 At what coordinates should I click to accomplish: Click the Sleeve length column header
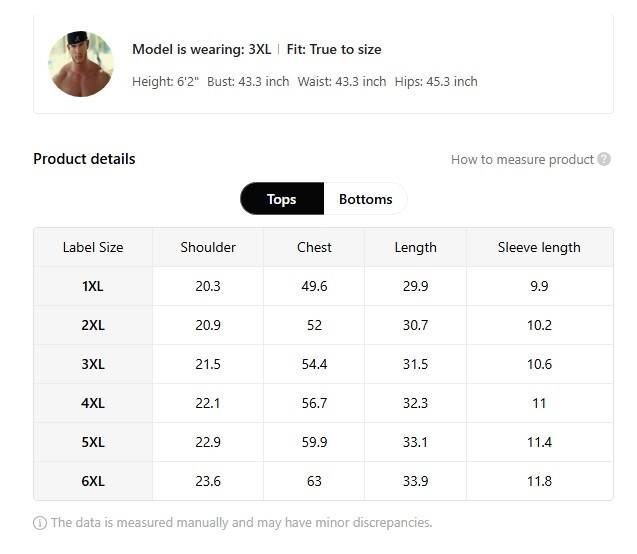point(539,247)
